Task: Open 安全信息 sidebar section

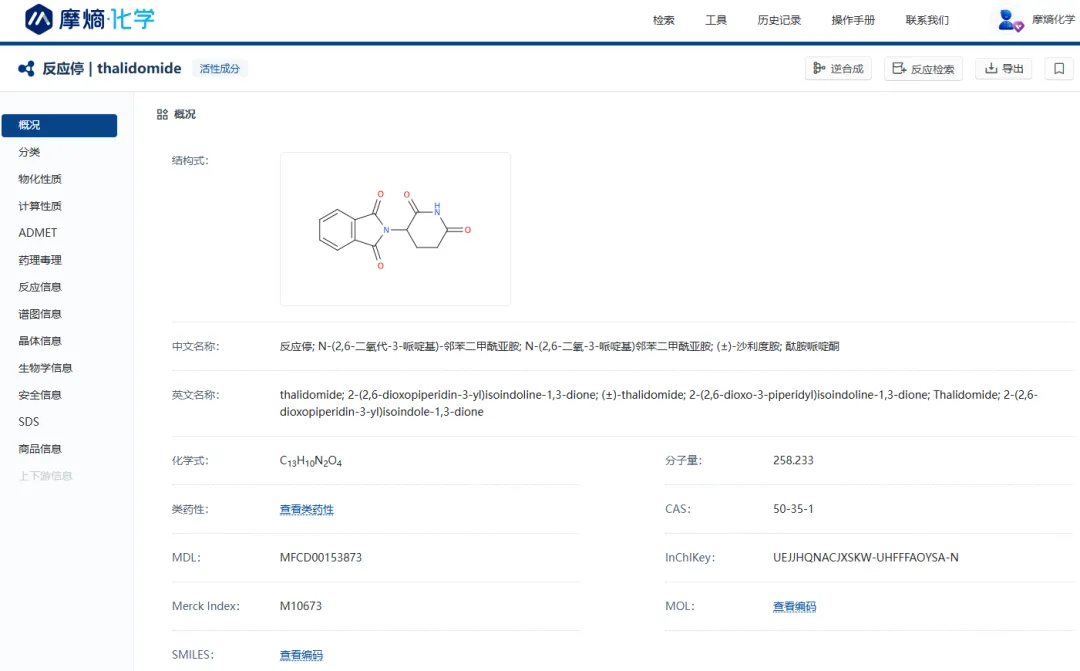Action: click(40, 395)
